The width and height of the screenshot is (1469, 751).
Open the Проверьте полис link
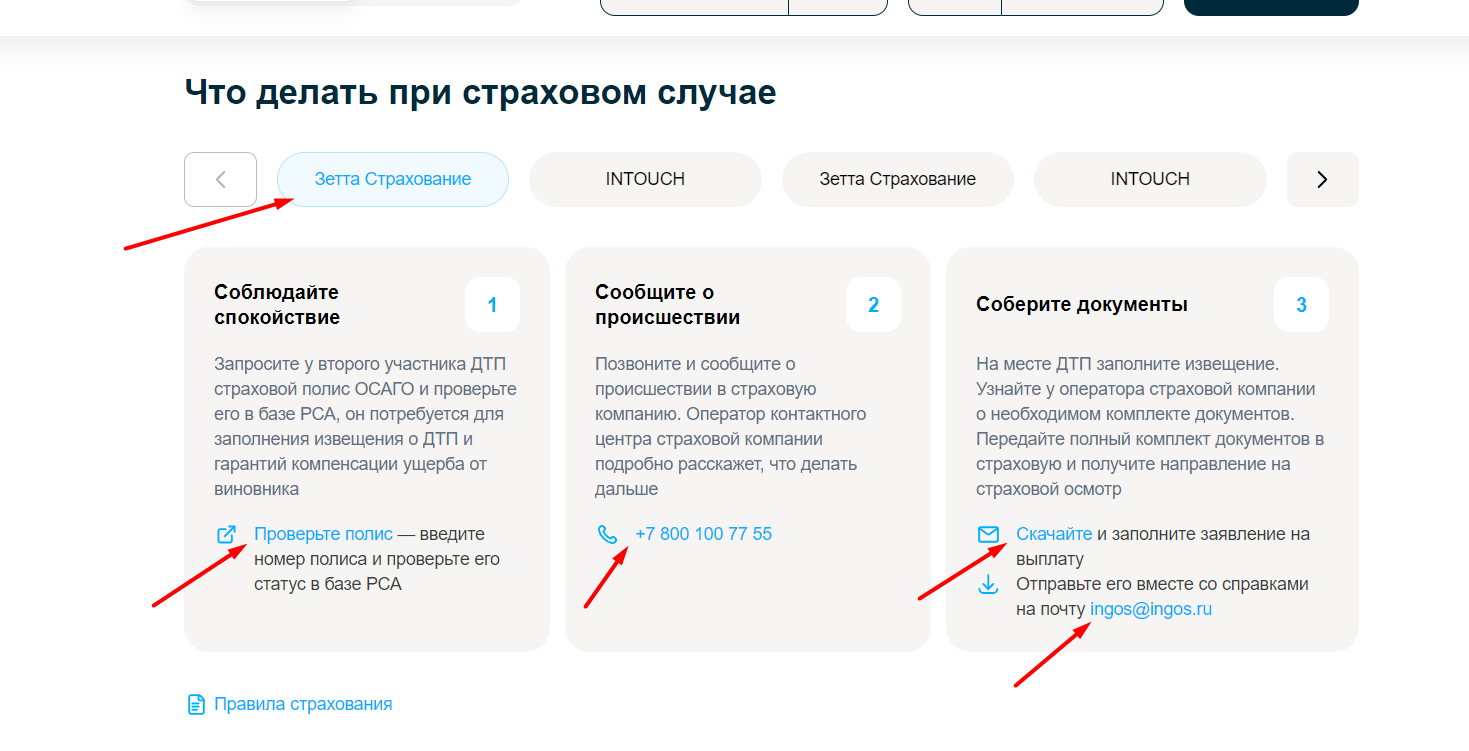pyautogui.click(x=323, y=534)
